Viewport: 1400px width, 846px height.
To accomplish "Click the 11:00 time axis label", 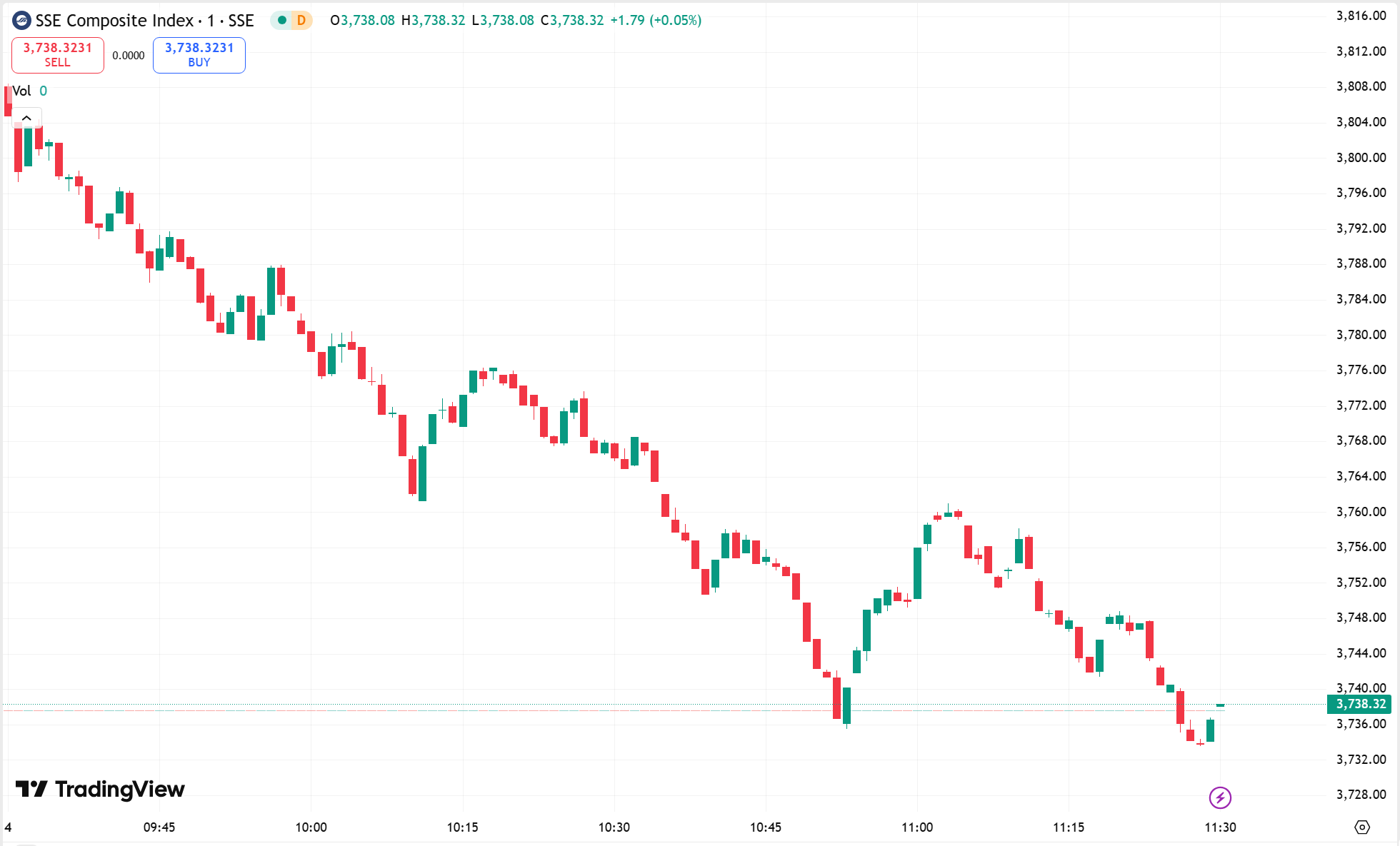I will coord(917,827).
